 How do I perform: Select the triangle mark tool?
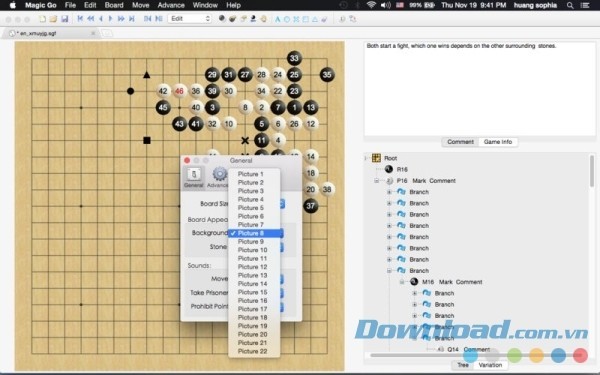(x=315, y=19)
